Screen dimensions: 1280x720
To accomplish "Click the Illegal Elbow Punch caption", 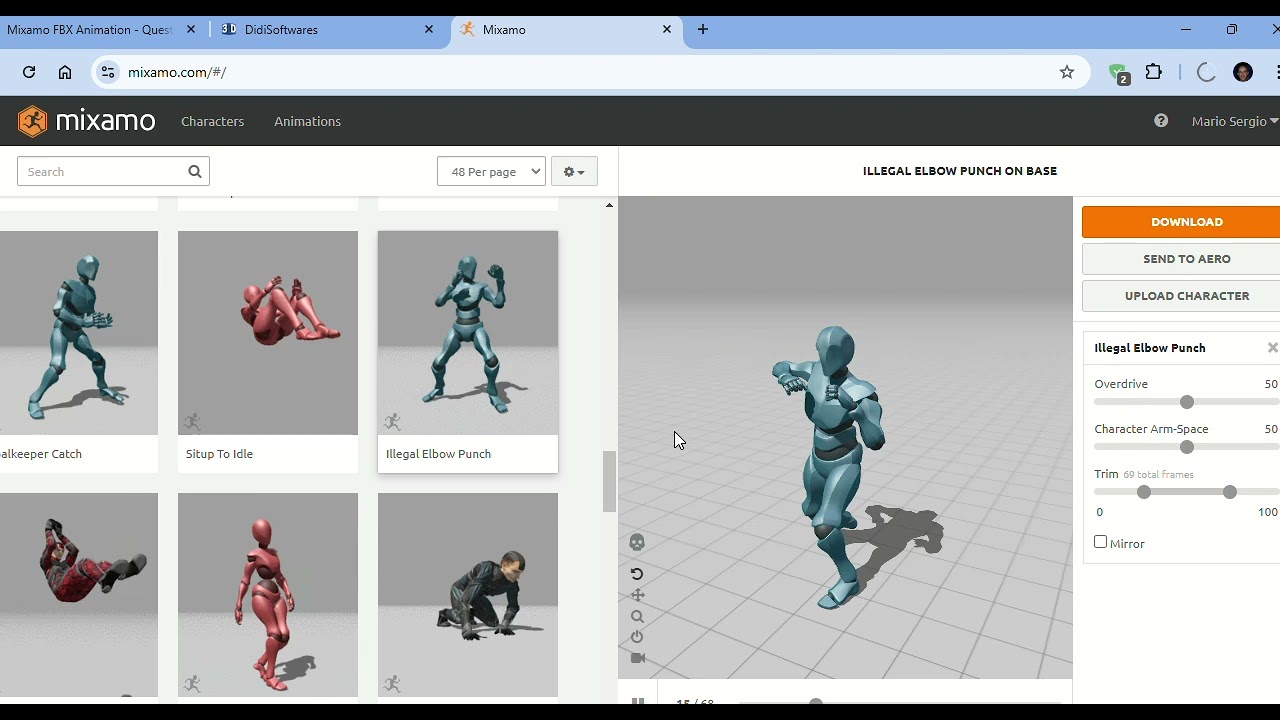I will [x=438, y=454].
